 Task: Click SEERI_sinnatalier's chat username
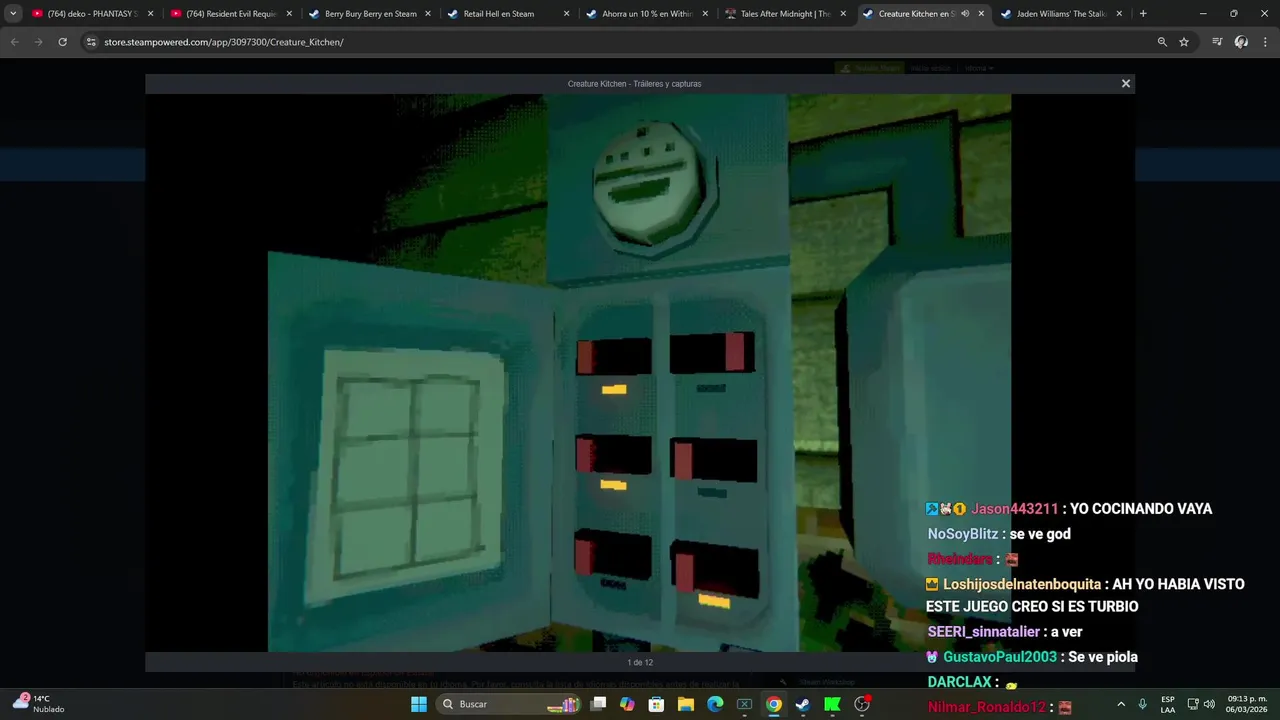(984, 632)
